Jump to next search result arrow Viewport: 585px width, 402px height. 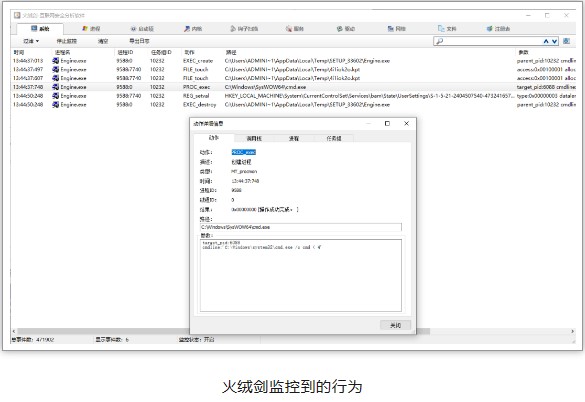pos(554,41)
